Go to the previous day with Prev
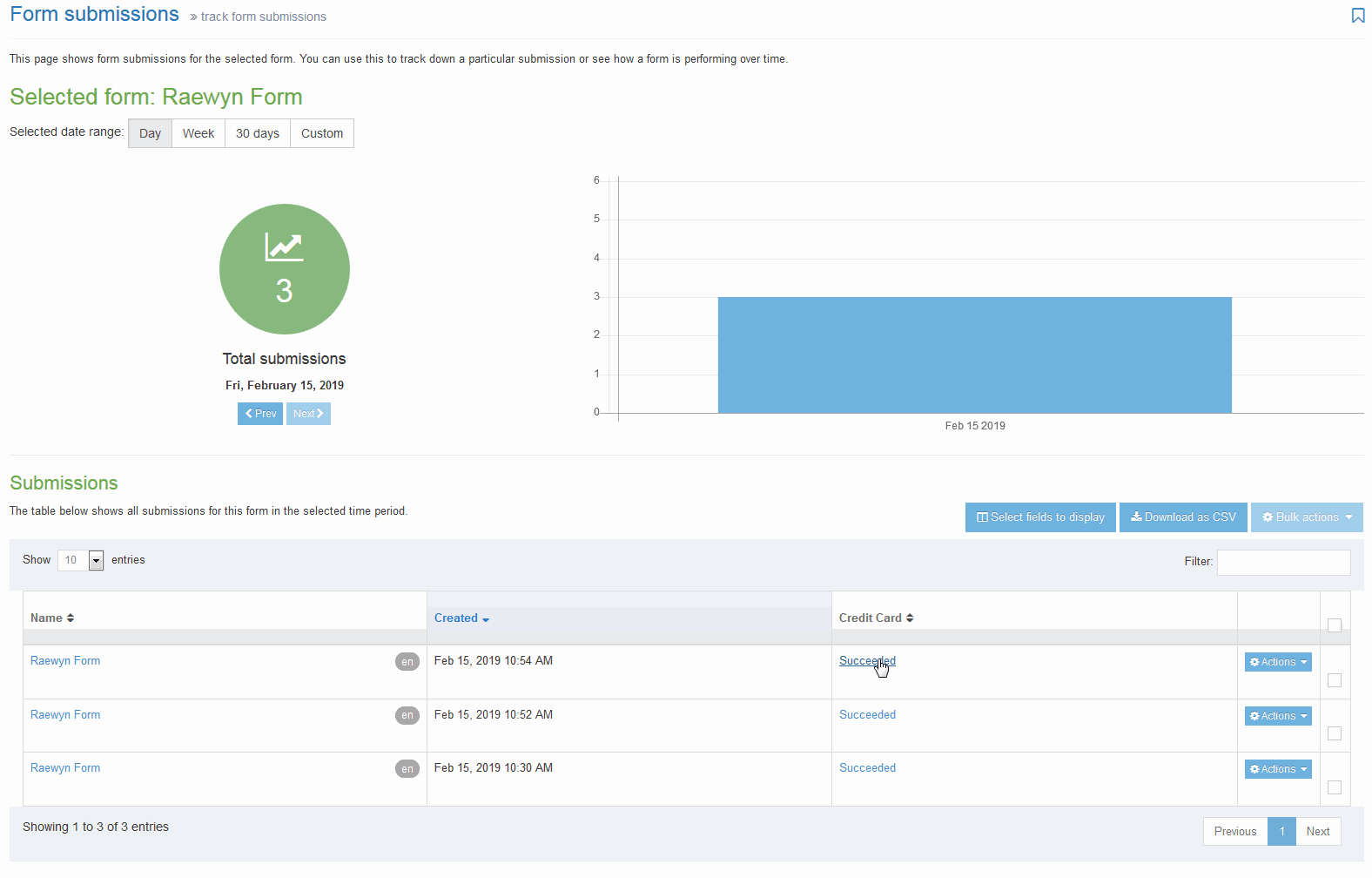The height and width of the screenshot is (878, 1372). pos(260,414)
